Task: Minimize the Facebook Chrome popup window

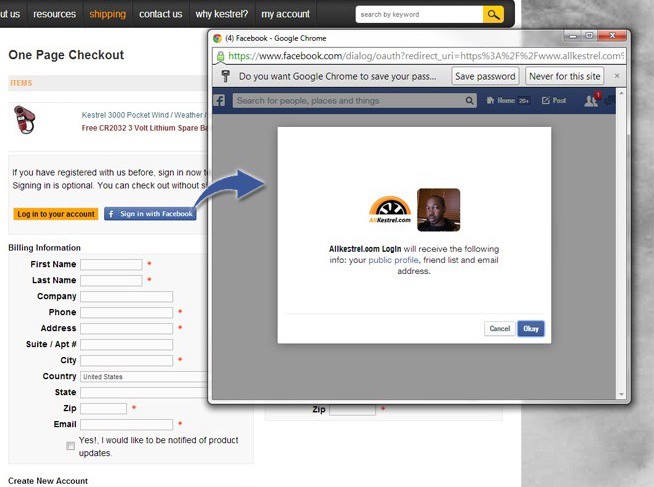Action: point(573,36)
